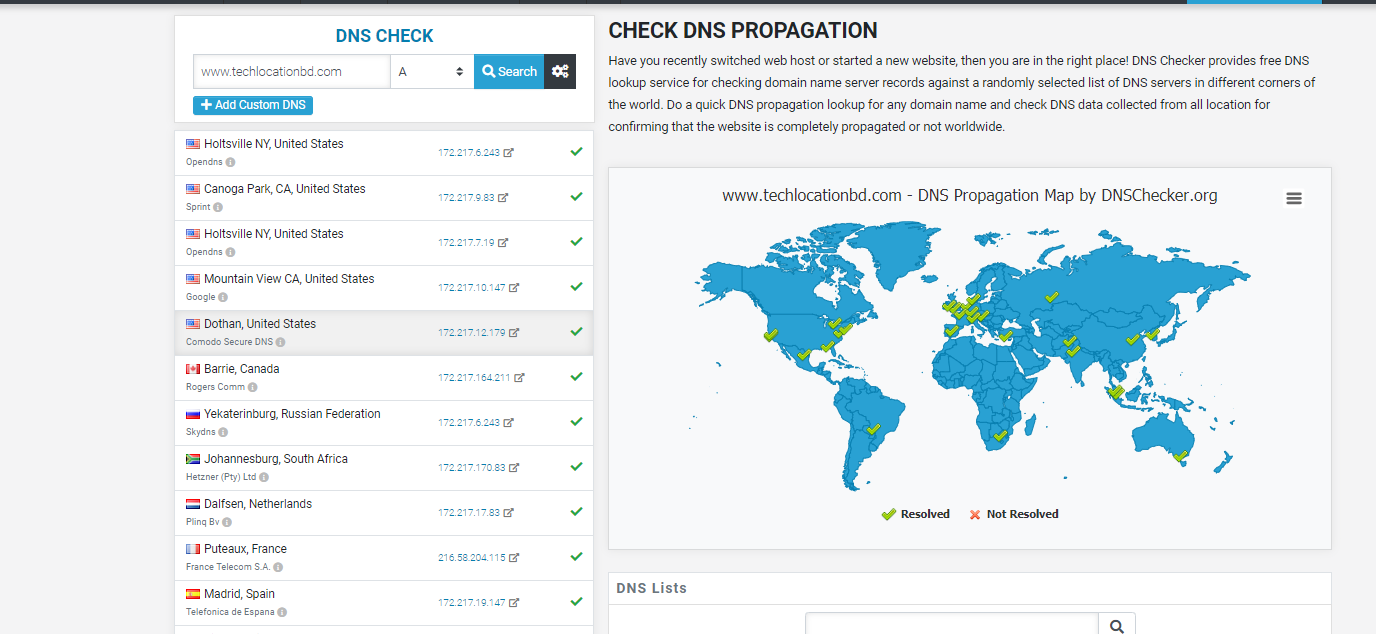Click the info icon next to Sprint
Screen dimensions: 1376x634
(x=218, y=207)
